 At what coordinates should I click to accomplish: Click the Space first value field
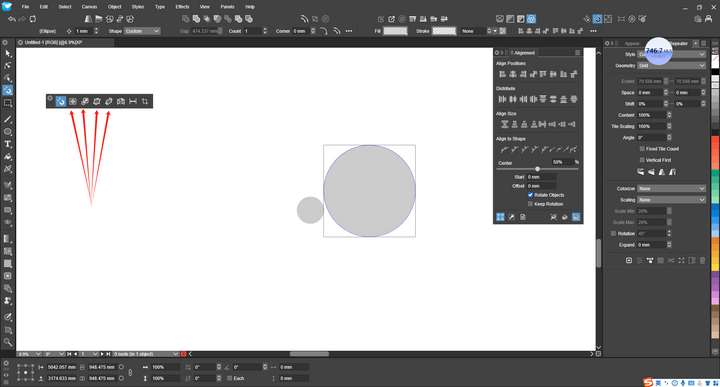(650, 93)
